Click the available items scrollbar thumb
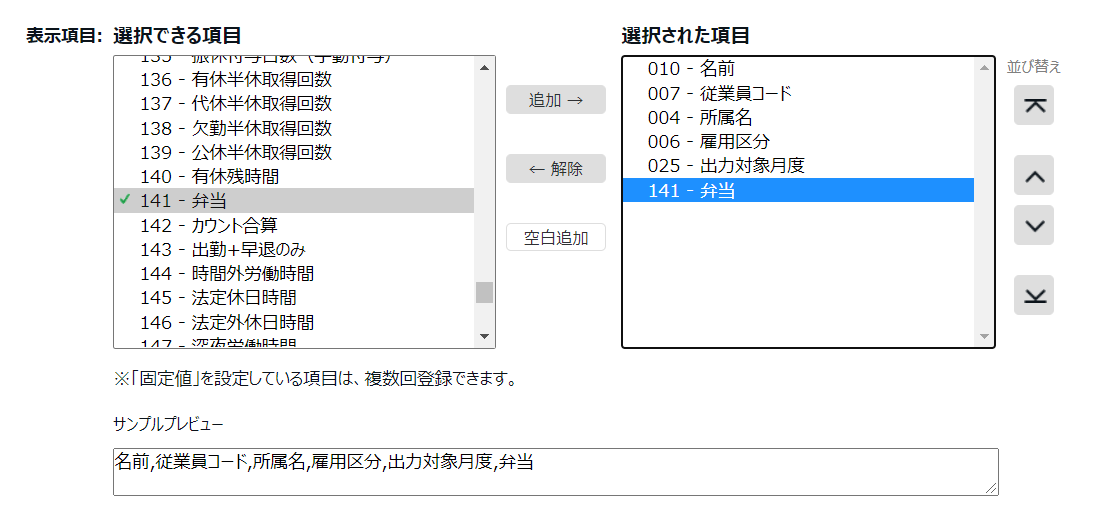 click(484, 291)
